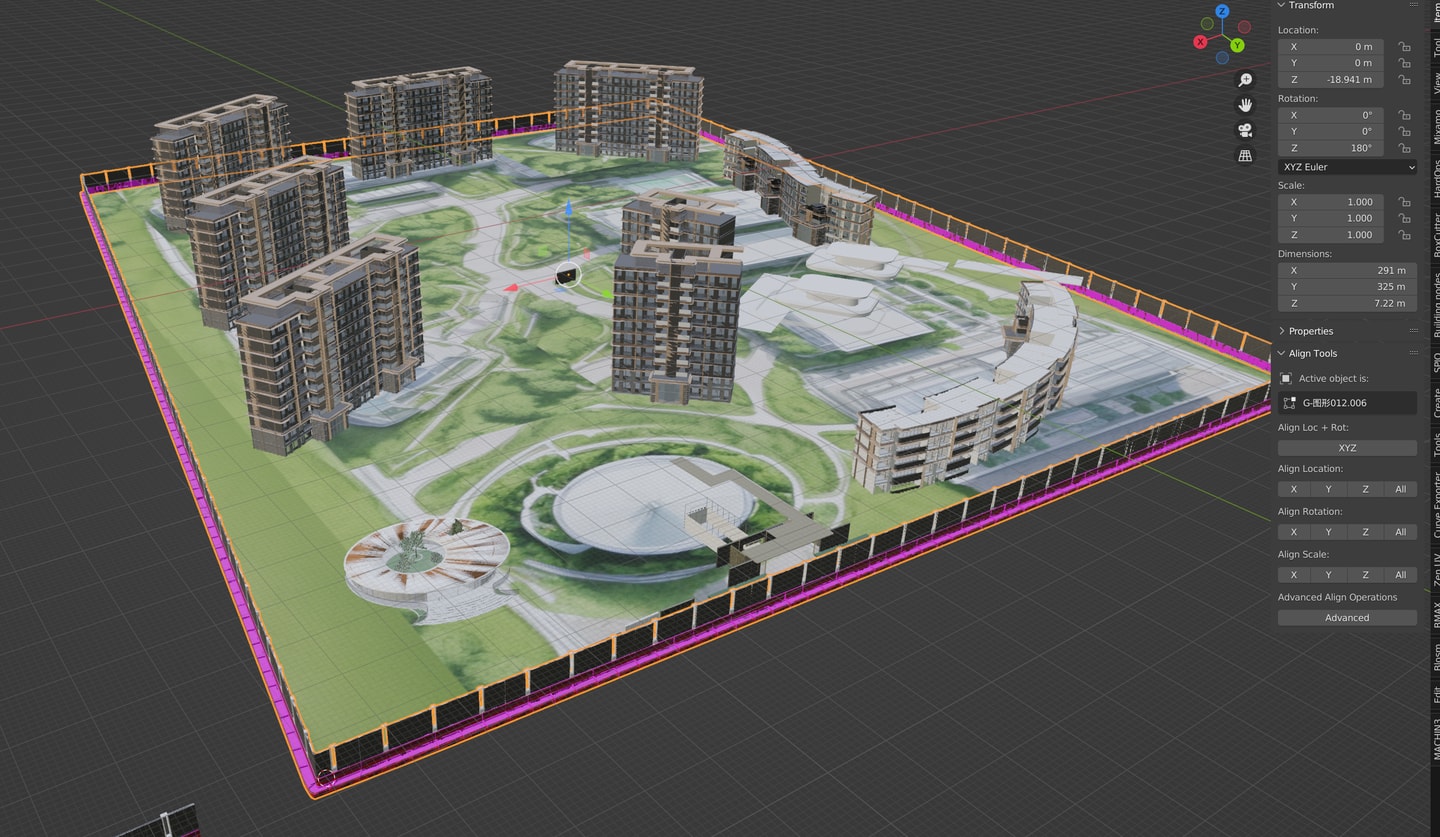Click the Dimensions Z field showing 7.22 m
1440x837 pixels.
(1347, 303)
